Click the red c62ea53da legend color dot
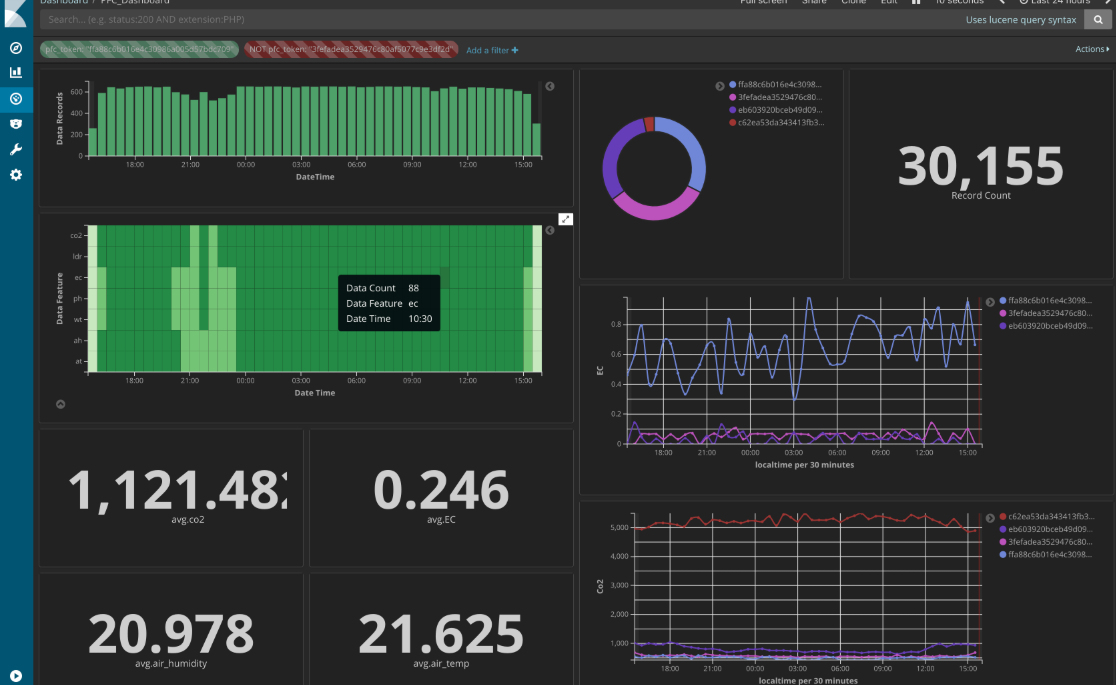1116x685 pixels. [x=733, y=123]
